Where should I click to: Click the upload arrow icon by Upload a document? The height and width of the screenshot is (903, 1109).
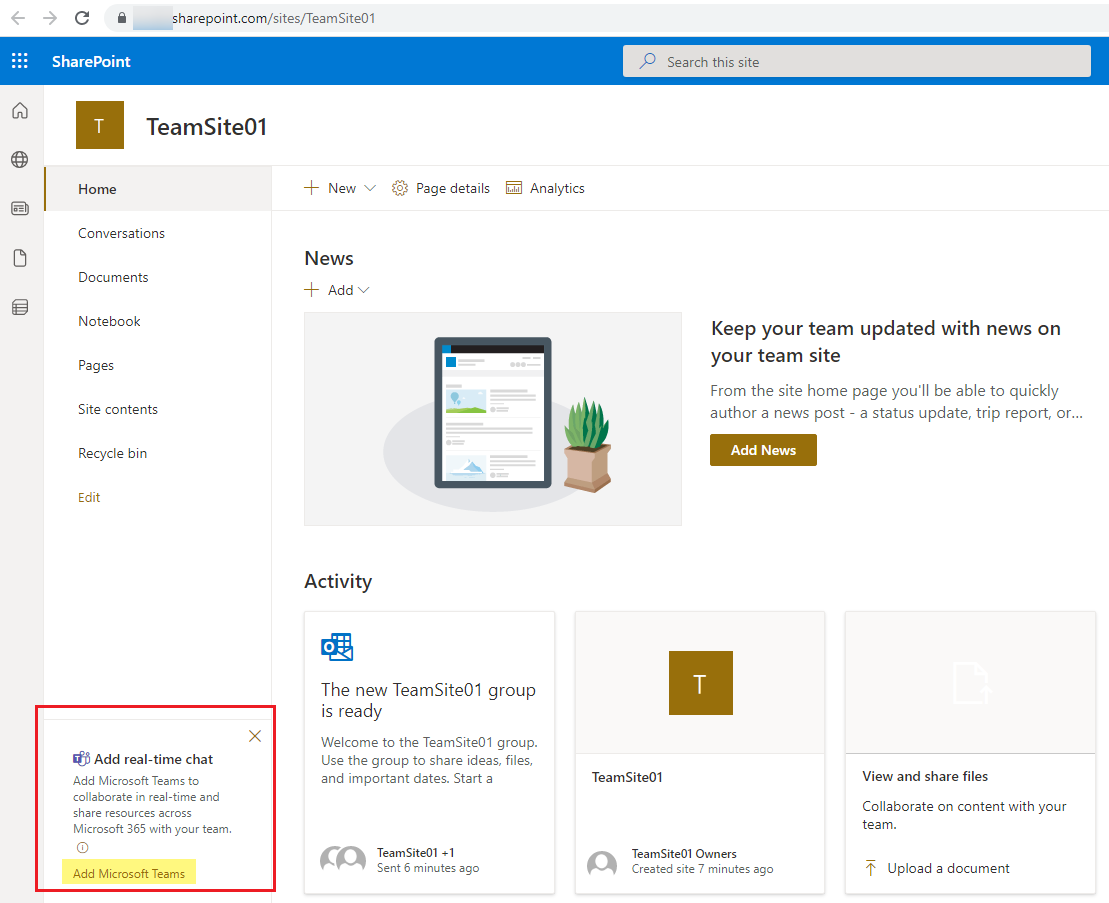click(x=871, y=868)
